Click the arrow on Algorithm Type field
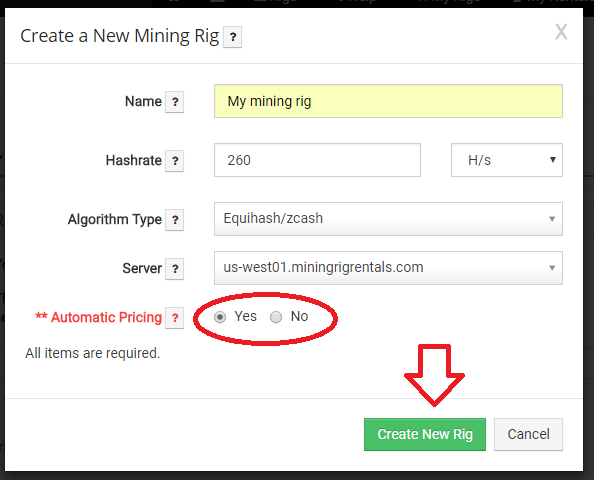 point(552,219)
